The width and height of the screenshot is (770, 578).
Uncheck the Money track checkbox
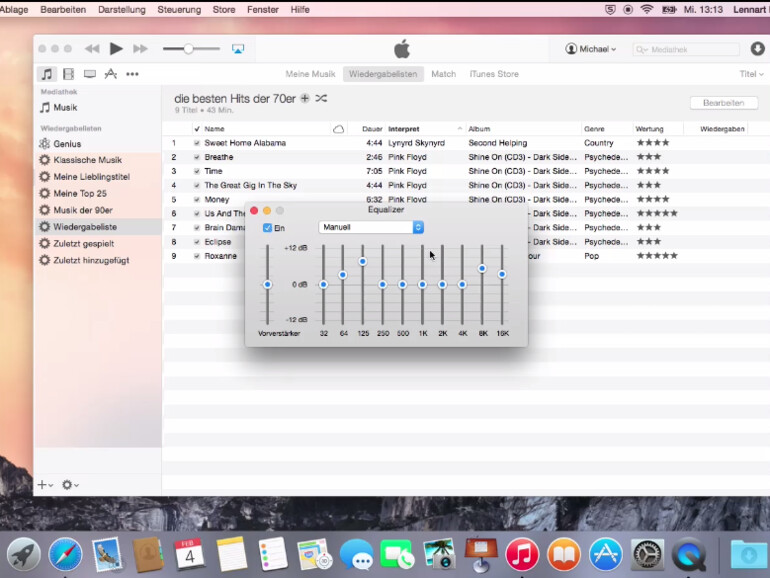point(197,200)
